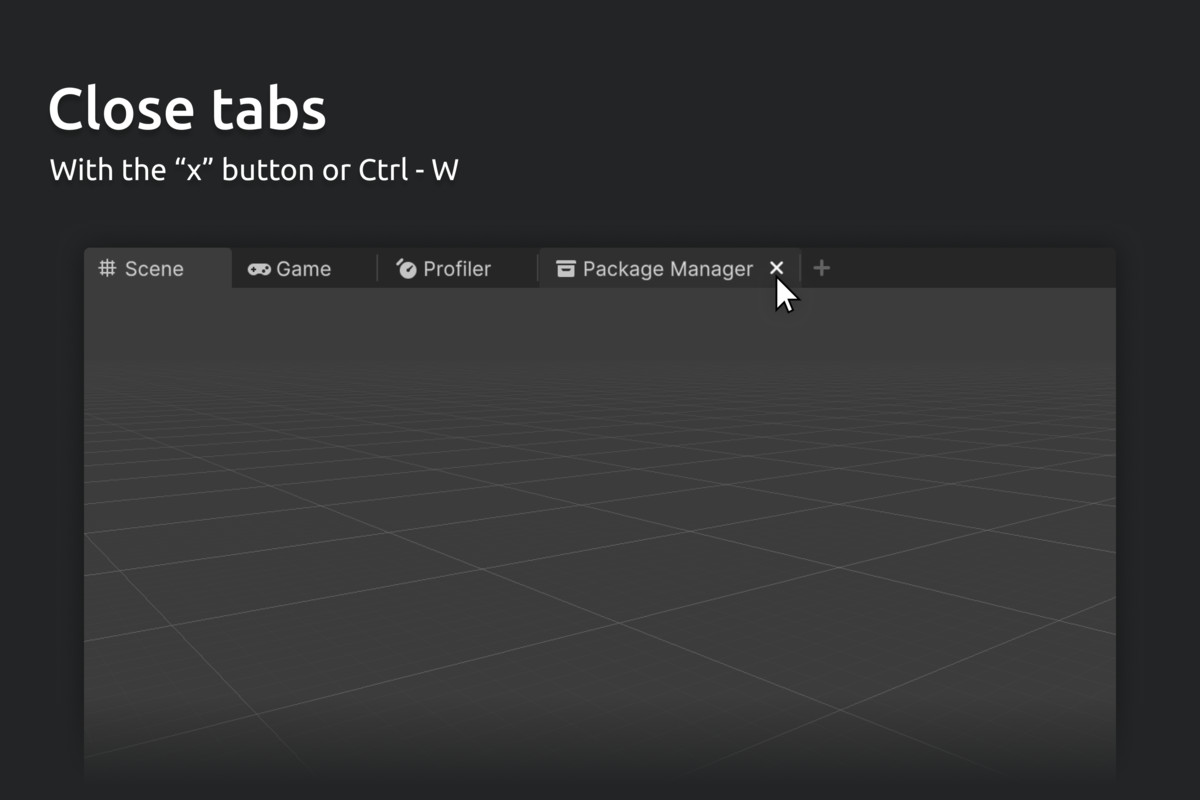Click the Game controller icon

pyautogui.click(x=259, y=269)
